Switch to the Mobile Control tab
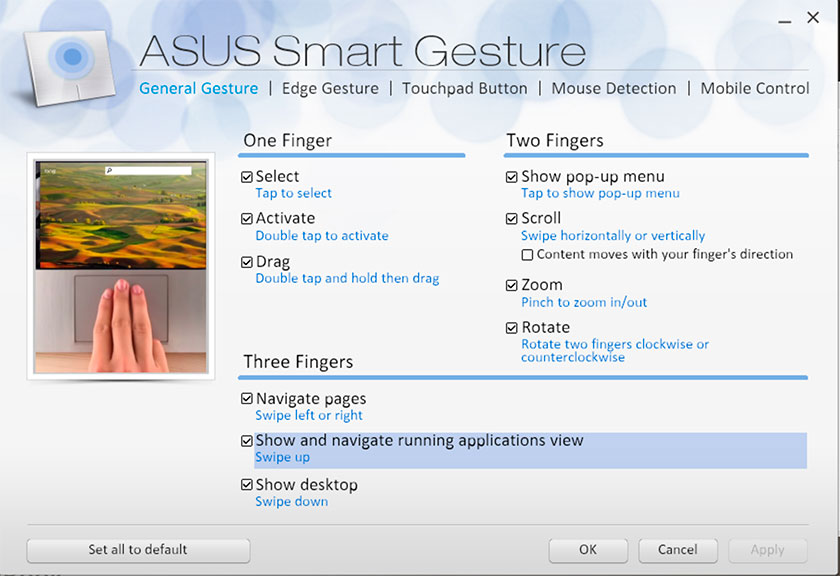 (x=754, y=88)
